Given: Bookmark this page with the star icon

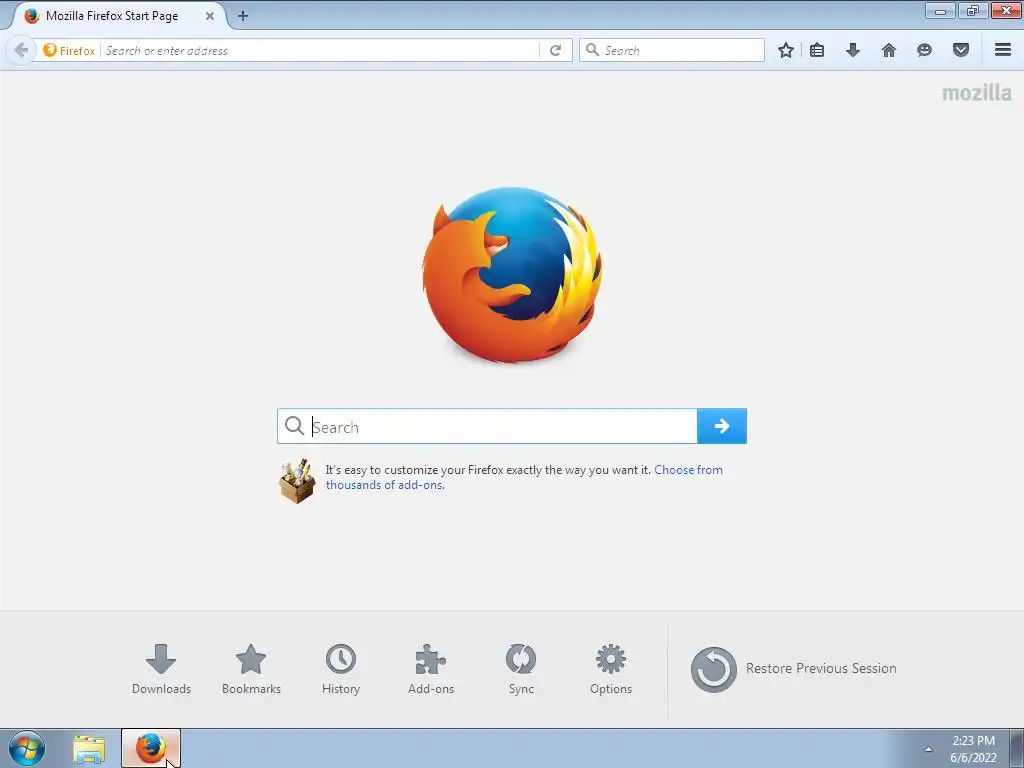Looking at the screenshot, I should click(x=786, y=50).
